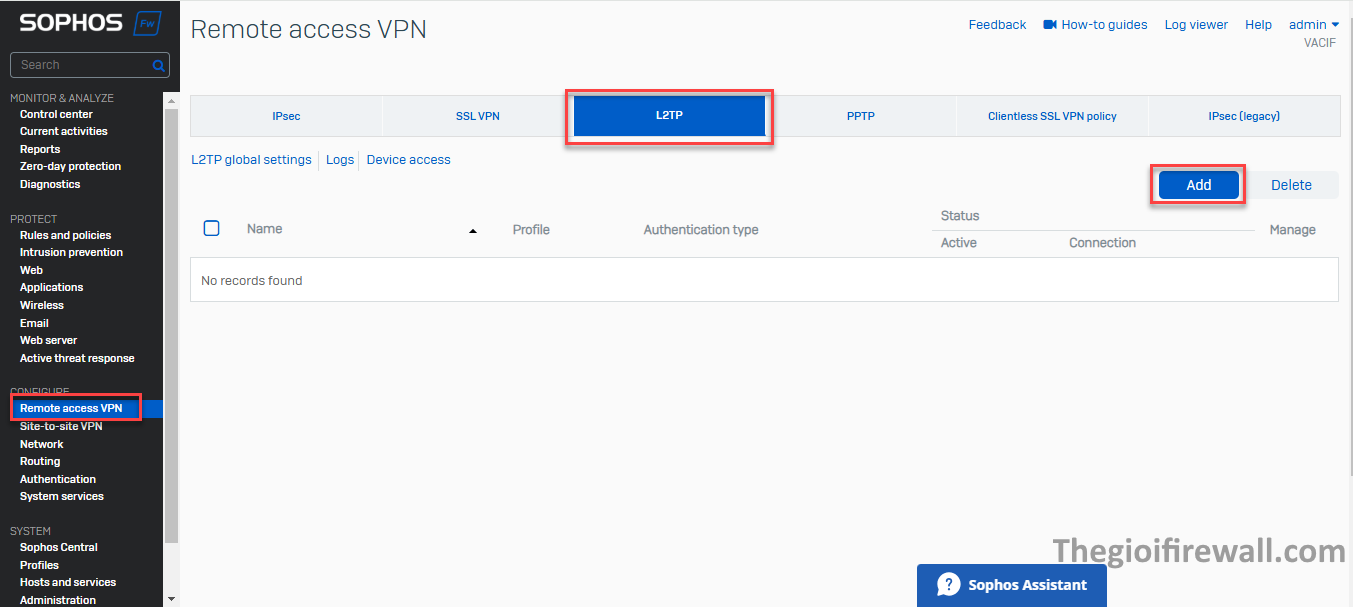This screenshot has width=1353, height=607.
Task: Click the Sophos Assistant chat bubble icon
Action: point(948,585)
